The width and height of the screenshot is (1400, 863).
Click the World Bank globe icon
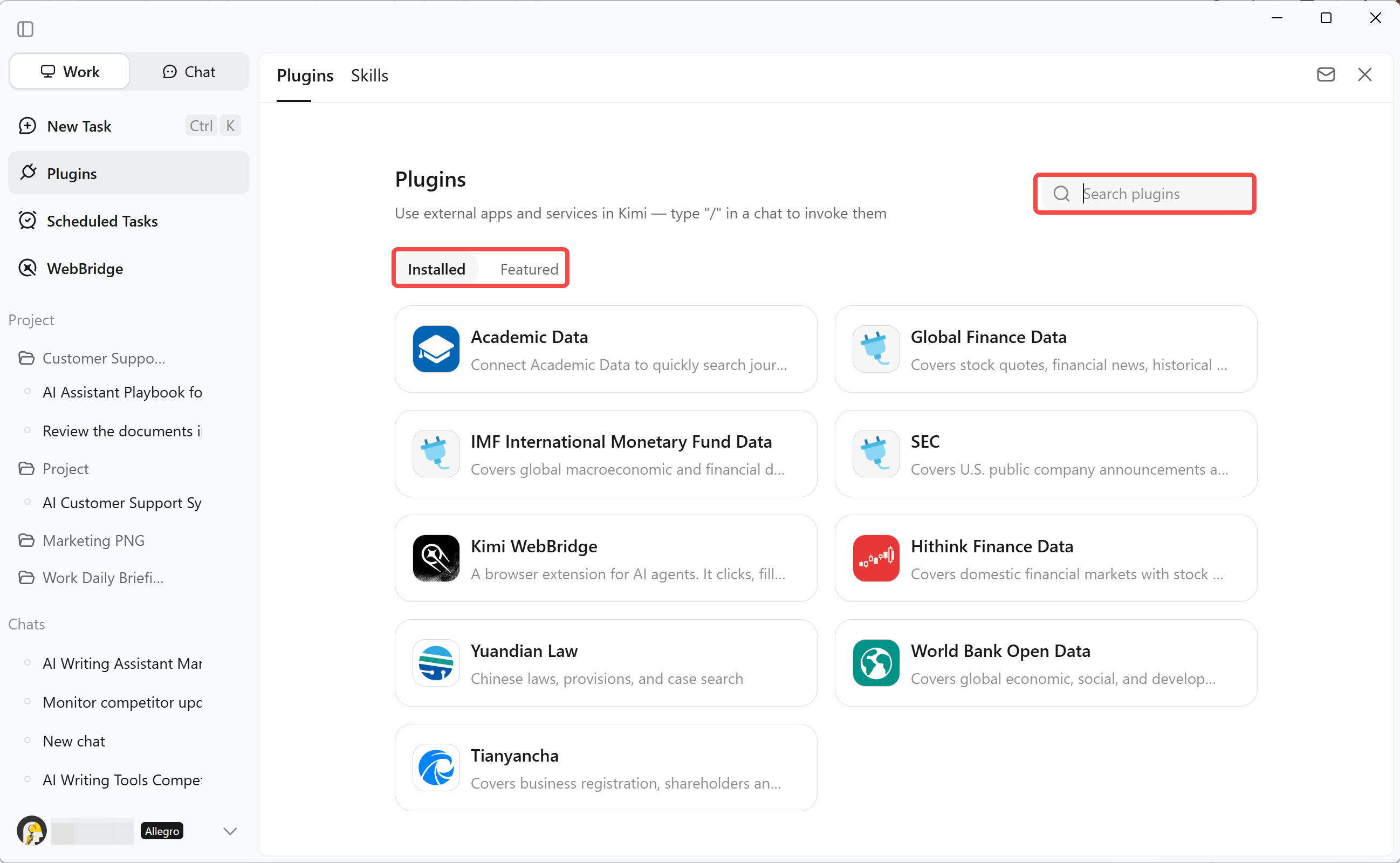876,663
